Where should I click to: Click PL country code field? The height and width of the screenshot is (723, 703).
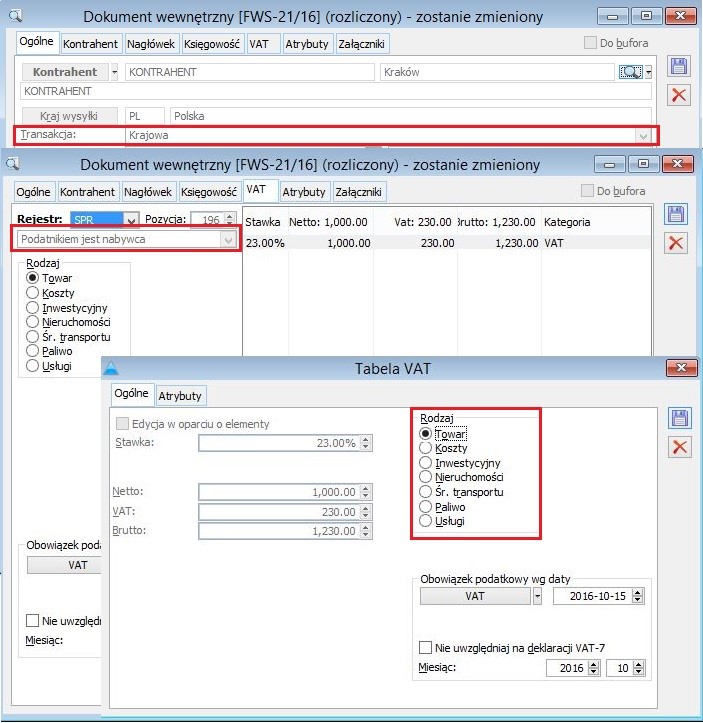(144, 116)
